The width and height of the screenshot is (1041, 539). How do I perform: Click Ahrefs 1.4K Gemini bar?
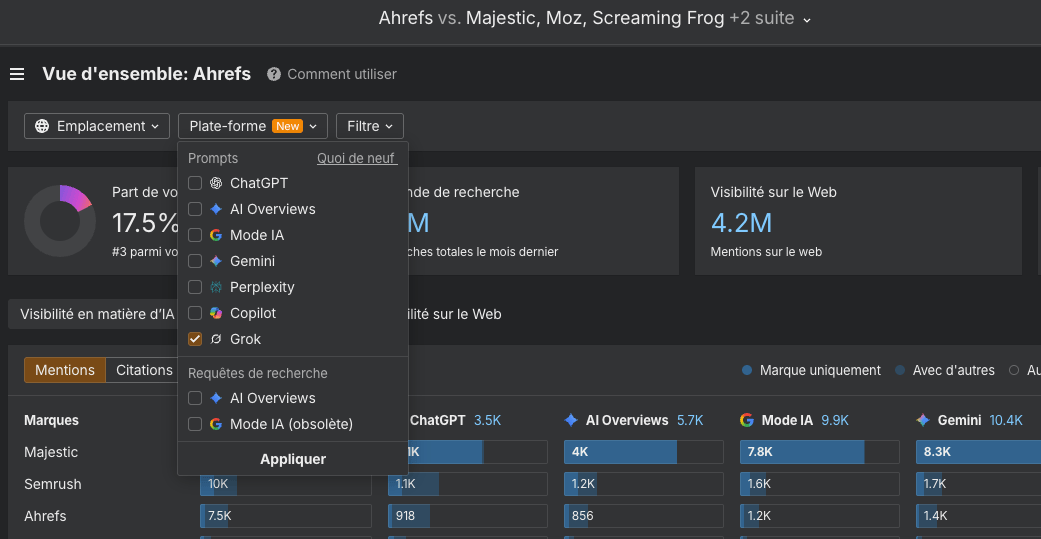[979, 516]
